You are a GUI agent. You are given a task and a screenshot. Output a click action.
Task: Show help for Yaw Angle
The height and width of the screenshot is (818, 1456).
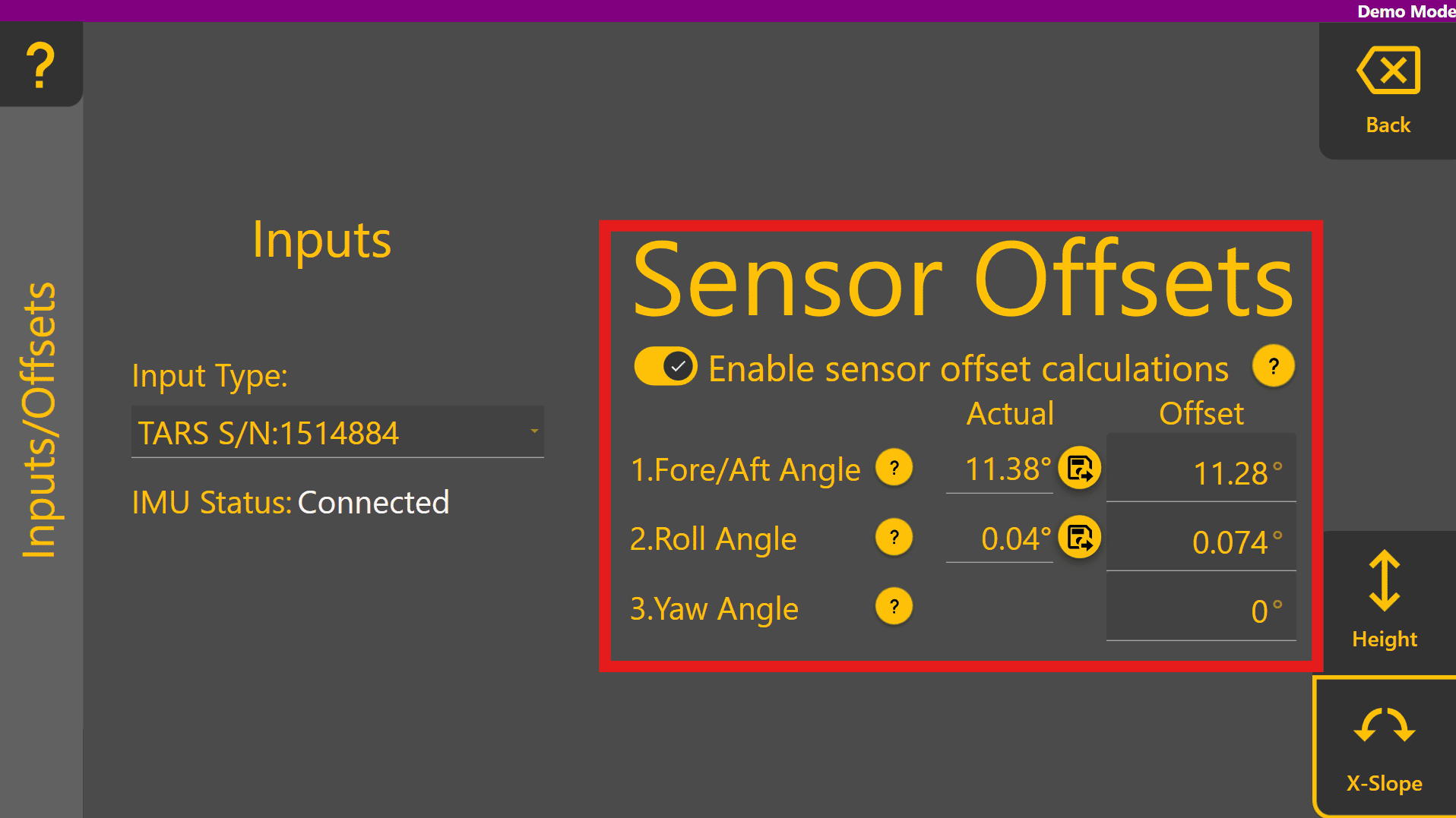[x=894, y=607]
